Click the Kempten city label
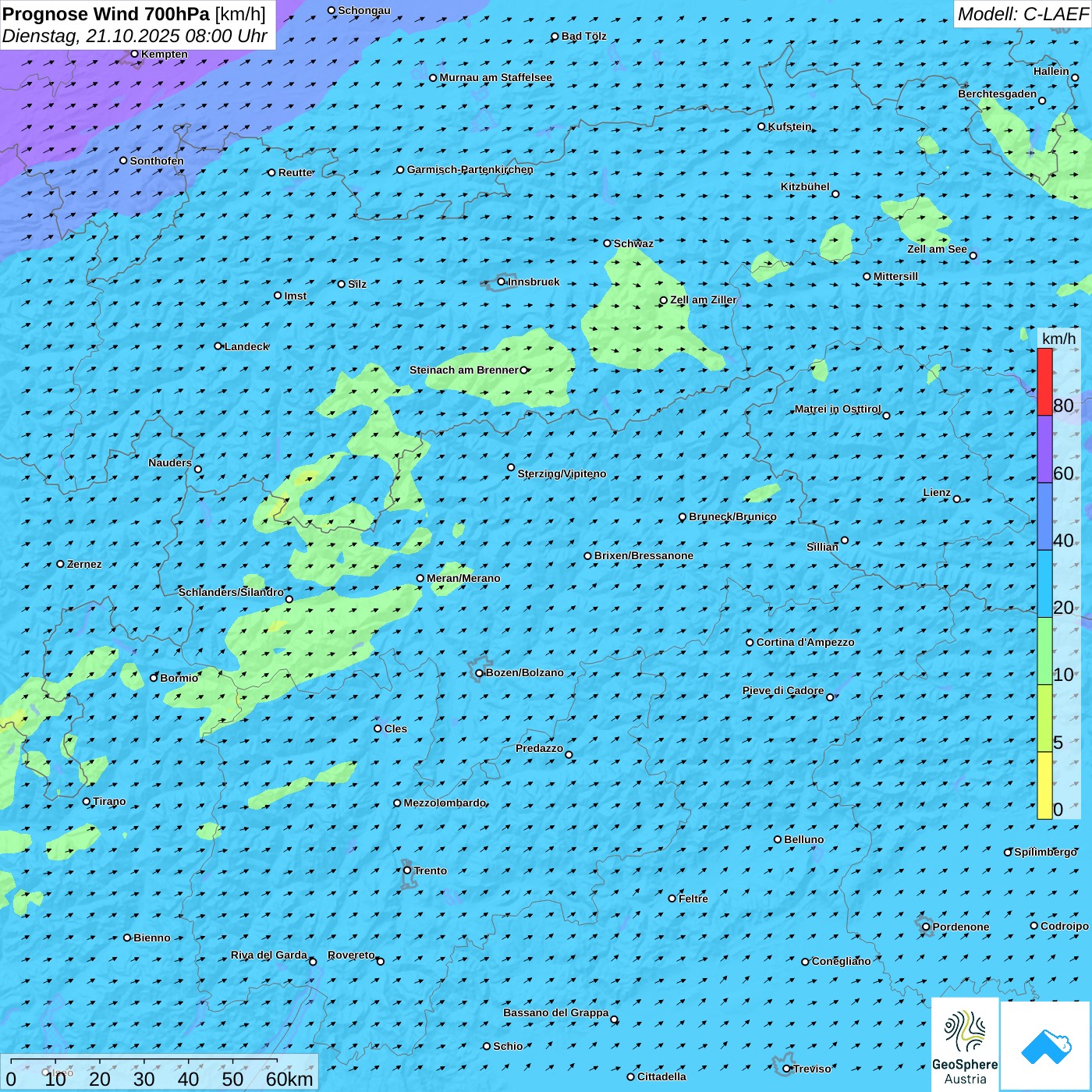 pyautogui.click(x=165, y=54)
